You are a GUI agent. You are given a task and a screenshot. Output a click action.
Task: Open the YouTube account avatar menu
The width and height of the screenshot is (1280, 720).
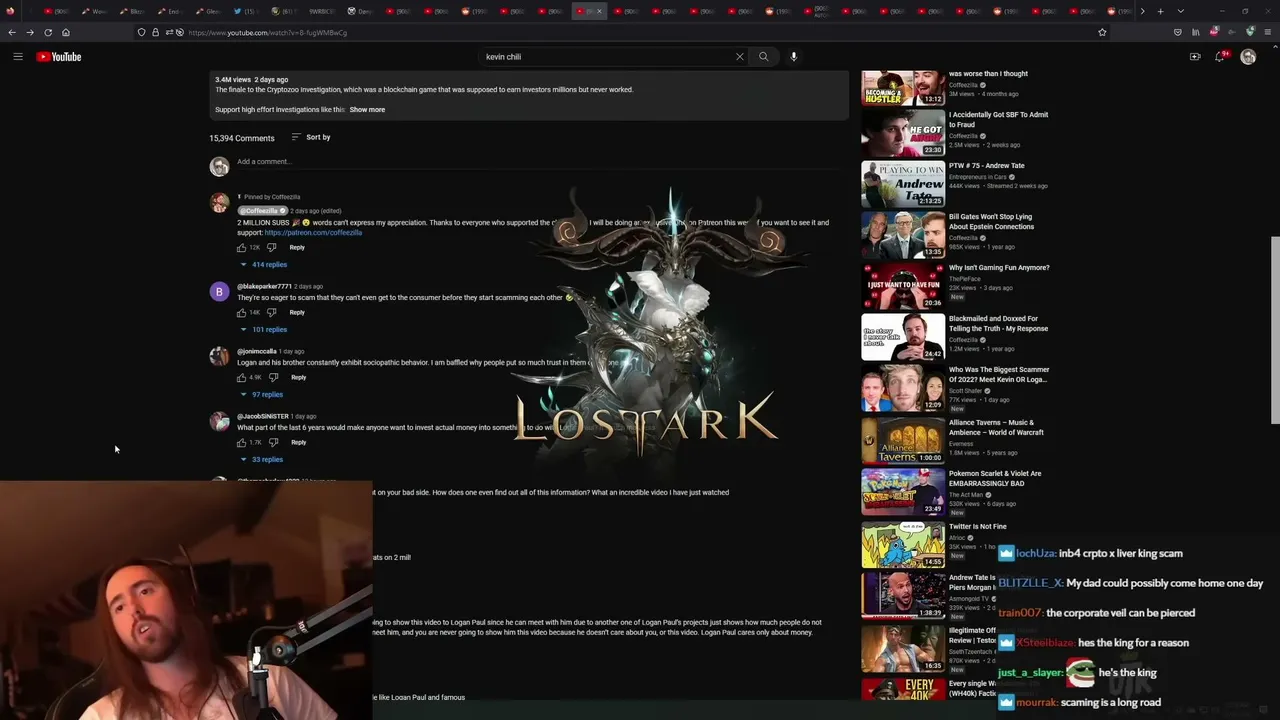[x=1248, y=57]
